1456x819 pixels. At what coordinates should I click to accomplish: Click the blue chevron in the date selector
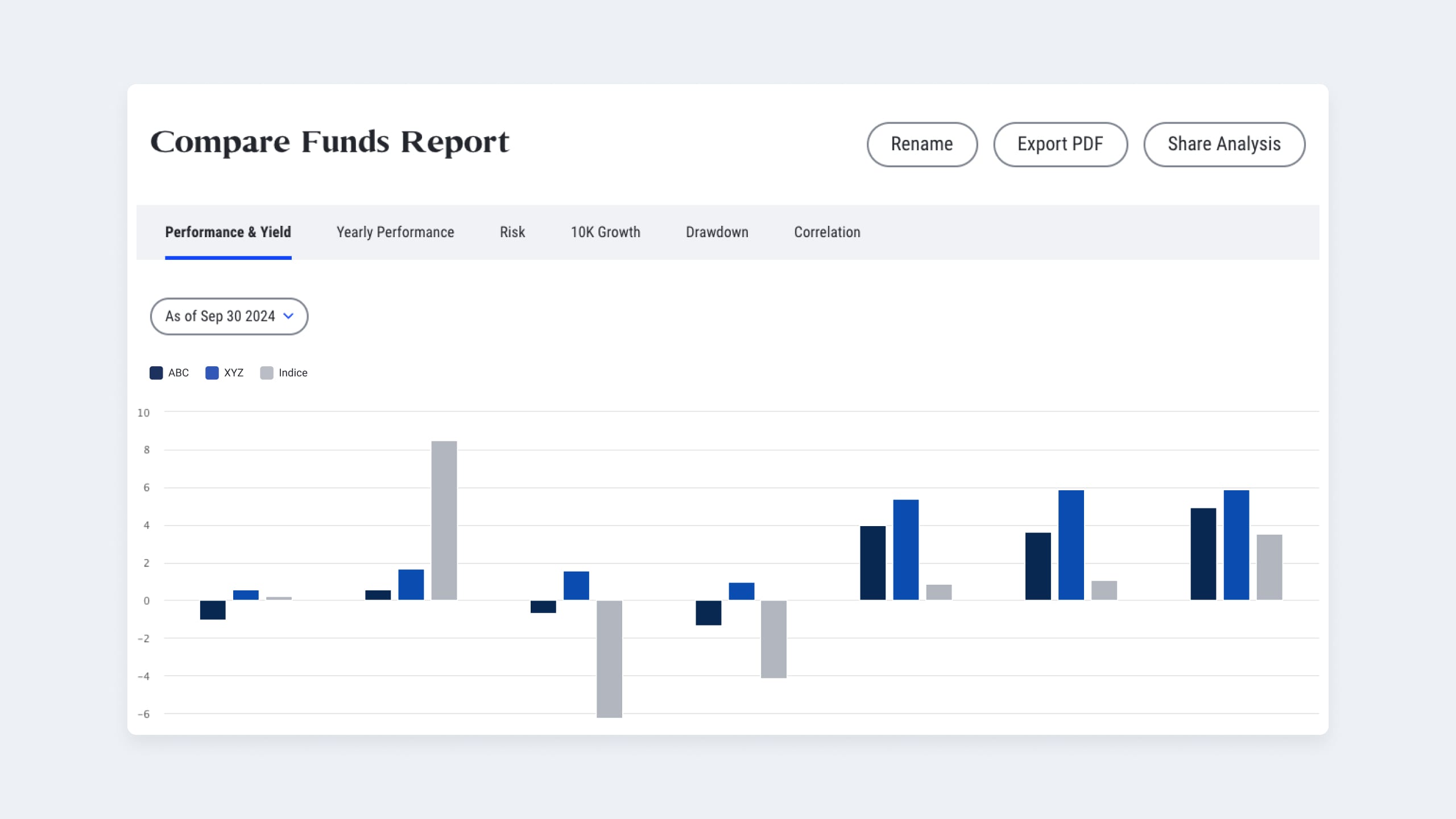point(288,316)
